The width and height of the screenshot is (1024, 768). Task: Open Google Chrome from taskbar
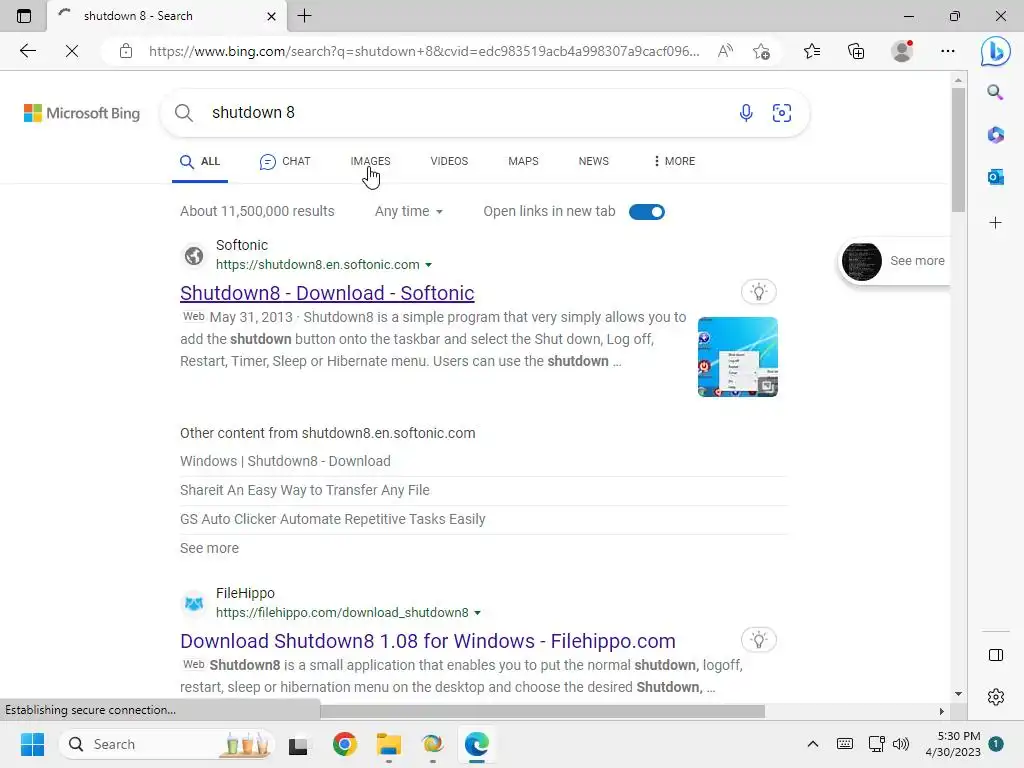[x=345, y=744]
